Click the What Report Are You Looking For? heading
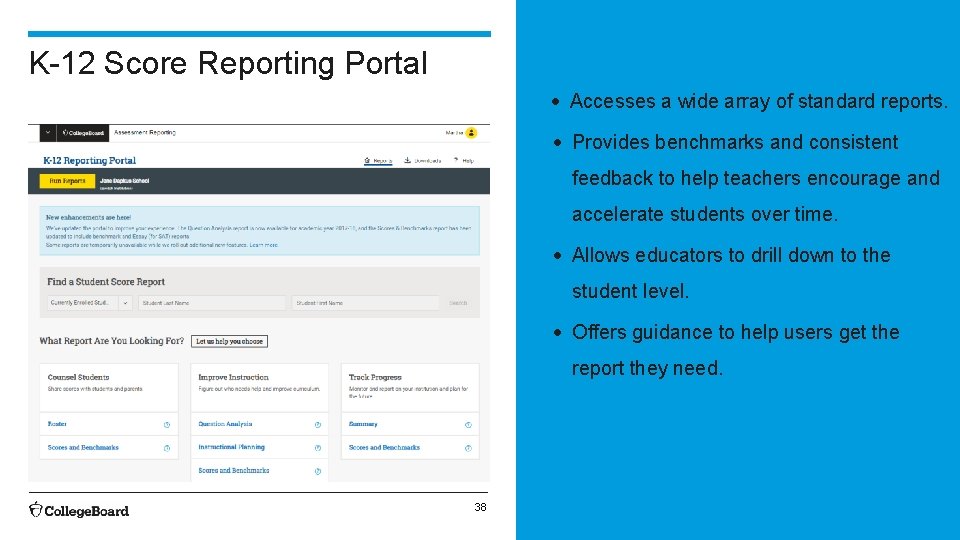Viewport: 960px width, 540px height. 111,340
